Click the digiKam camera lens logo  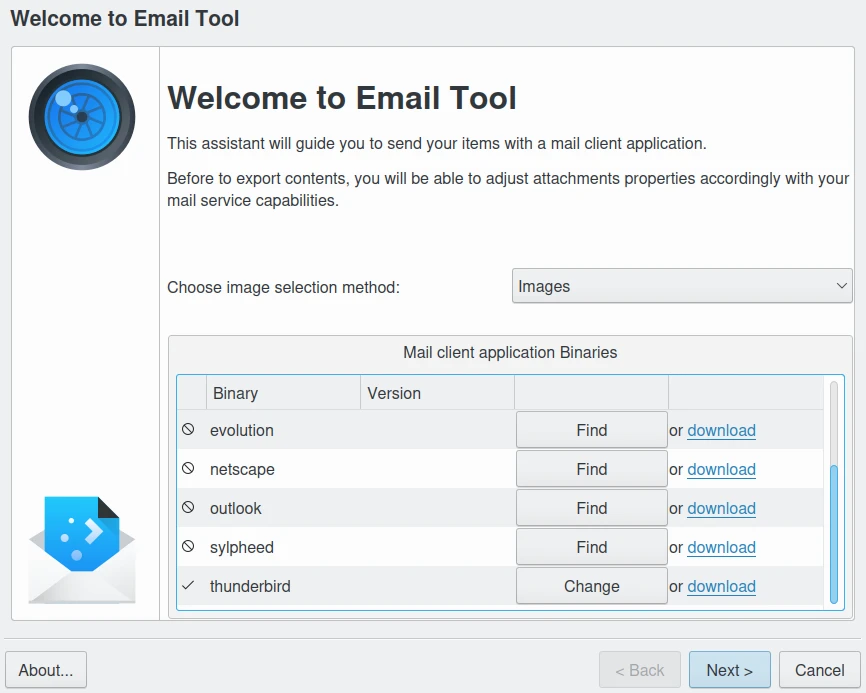[81, 117]
